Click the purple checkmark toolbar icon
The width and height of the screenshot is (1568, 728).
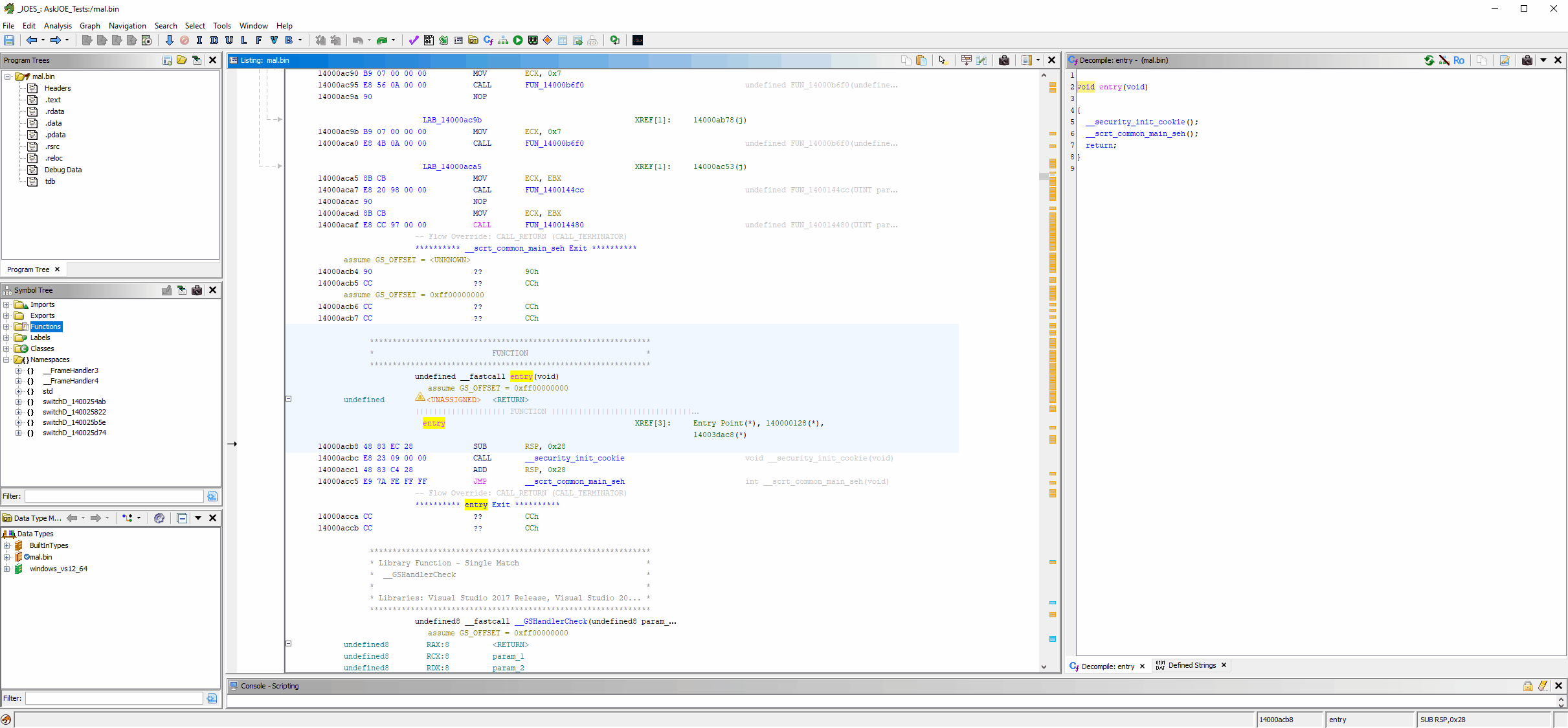pos(414,40)
